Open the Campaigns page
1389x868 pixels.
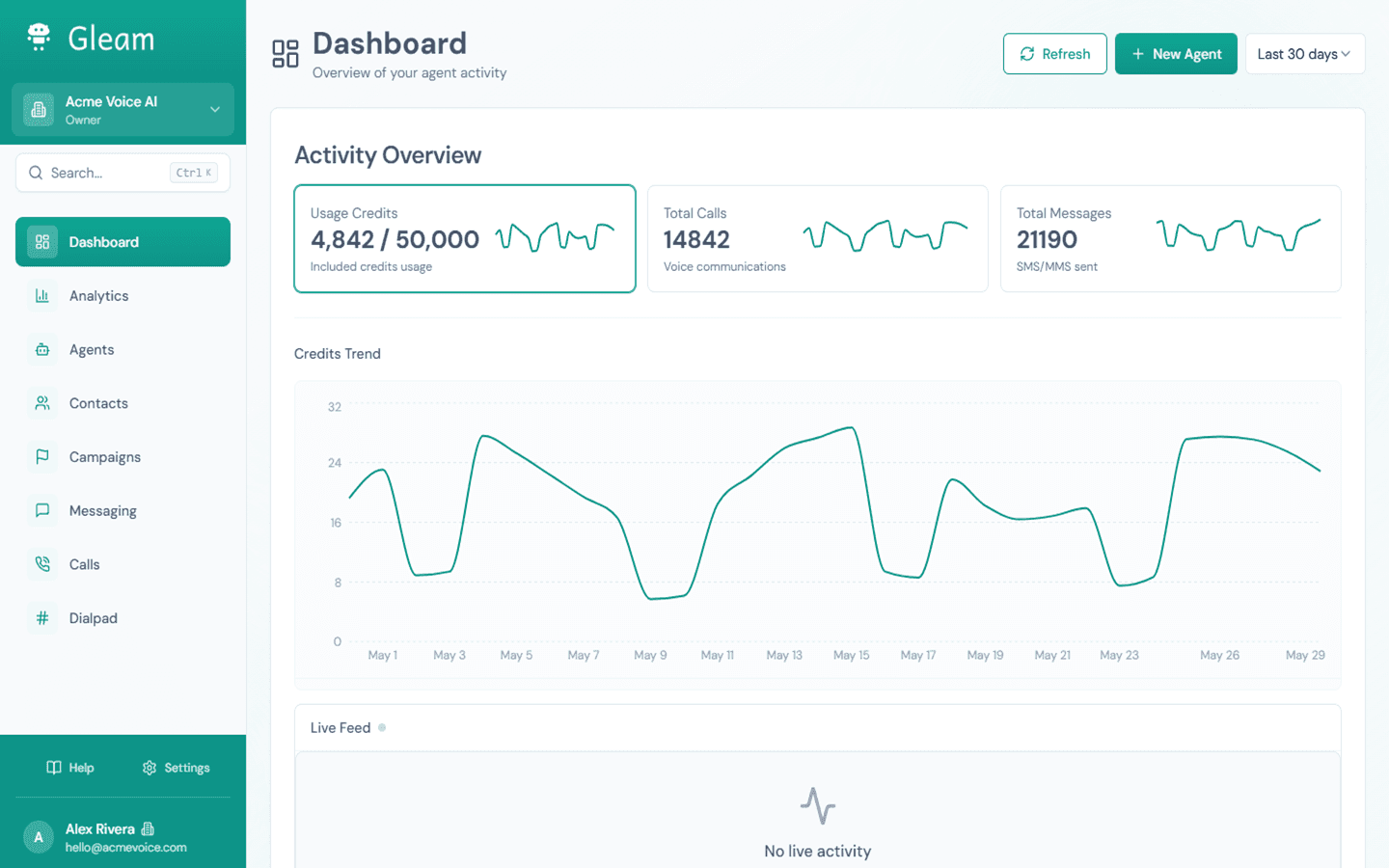(x=123, y=457)
